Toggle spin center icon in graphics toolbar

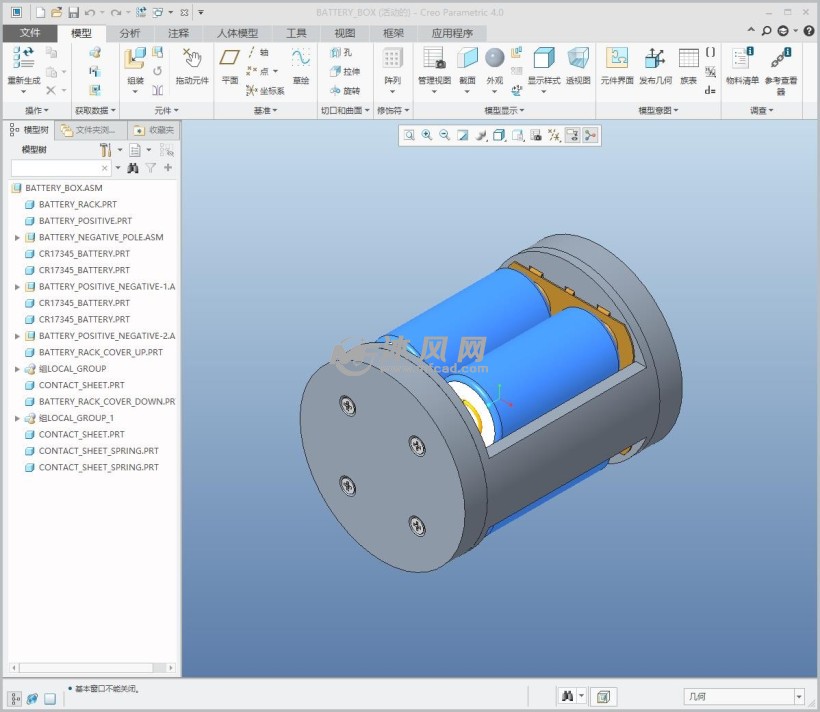(x=590, y=135)
